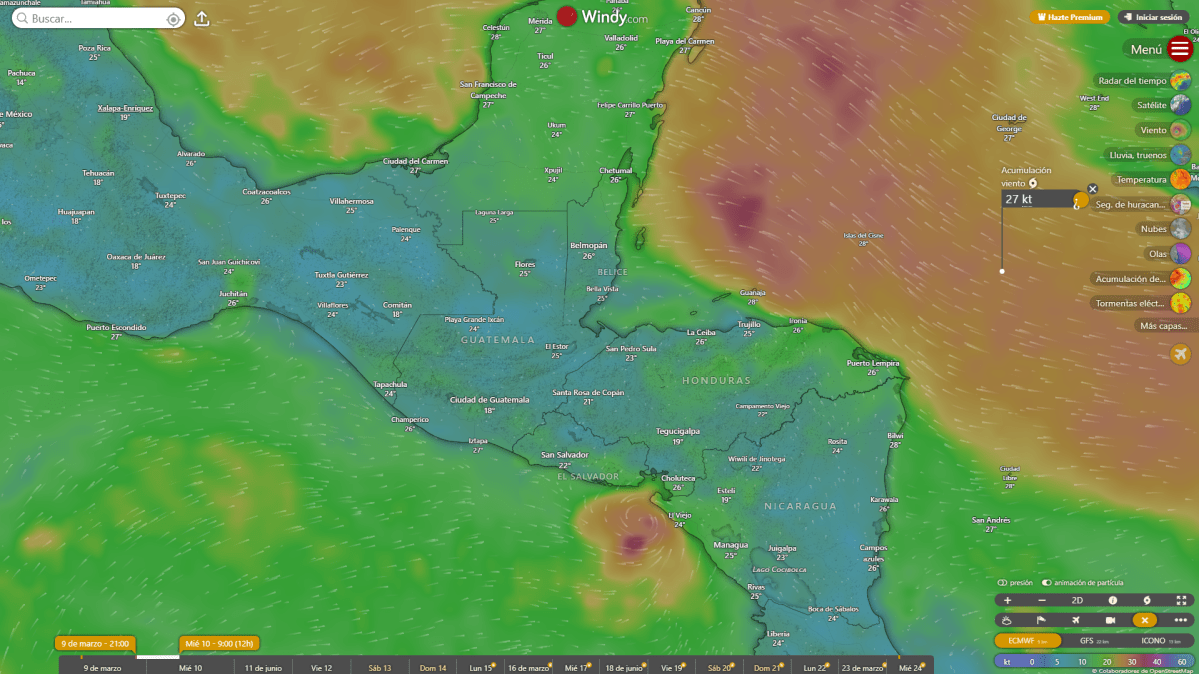Jump to Lun 15 on timeline
Screen dimensions: 1199x674
point(480,668)
